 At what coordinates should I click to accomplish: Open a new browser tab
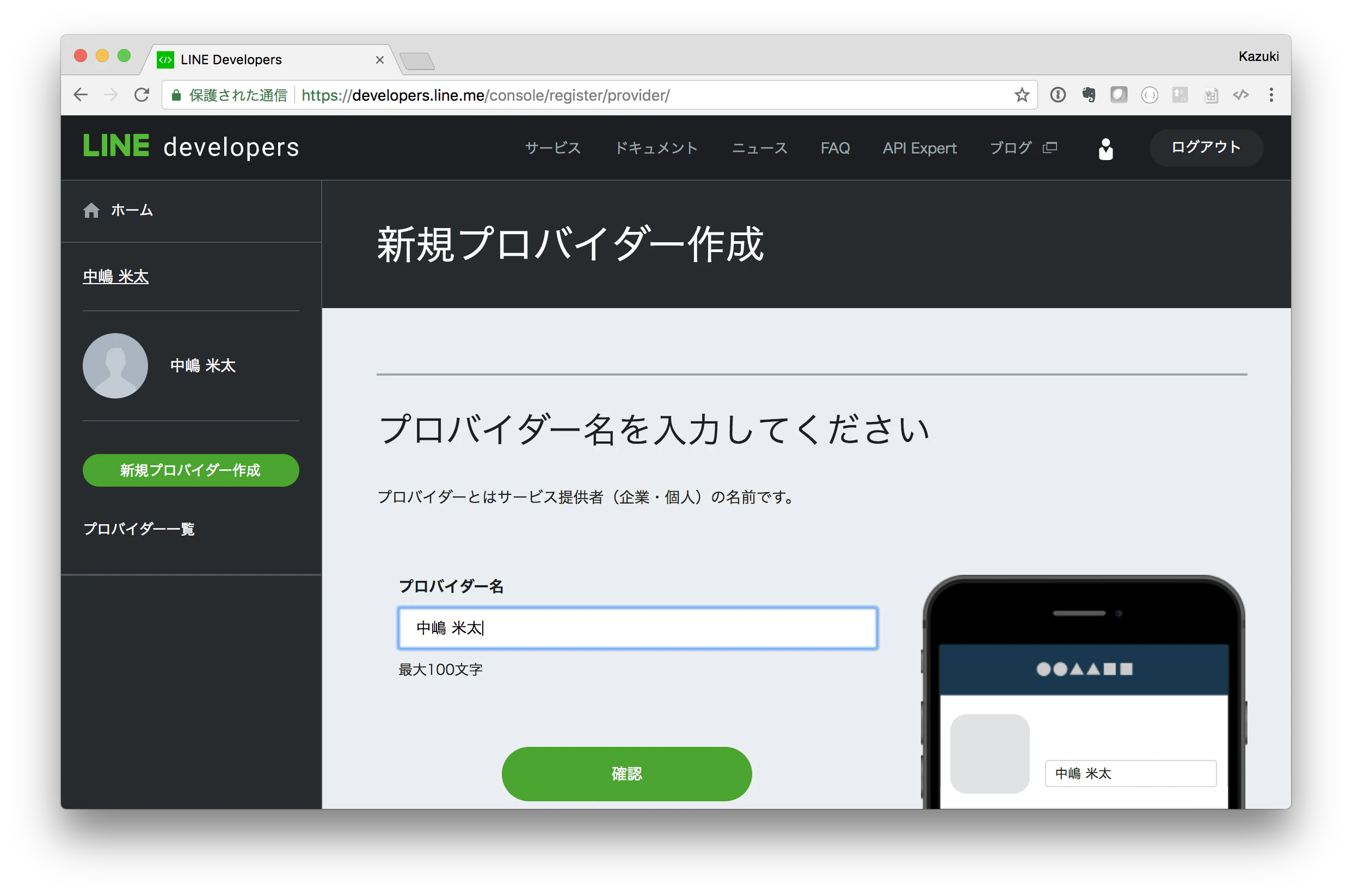tap(417, 60)
